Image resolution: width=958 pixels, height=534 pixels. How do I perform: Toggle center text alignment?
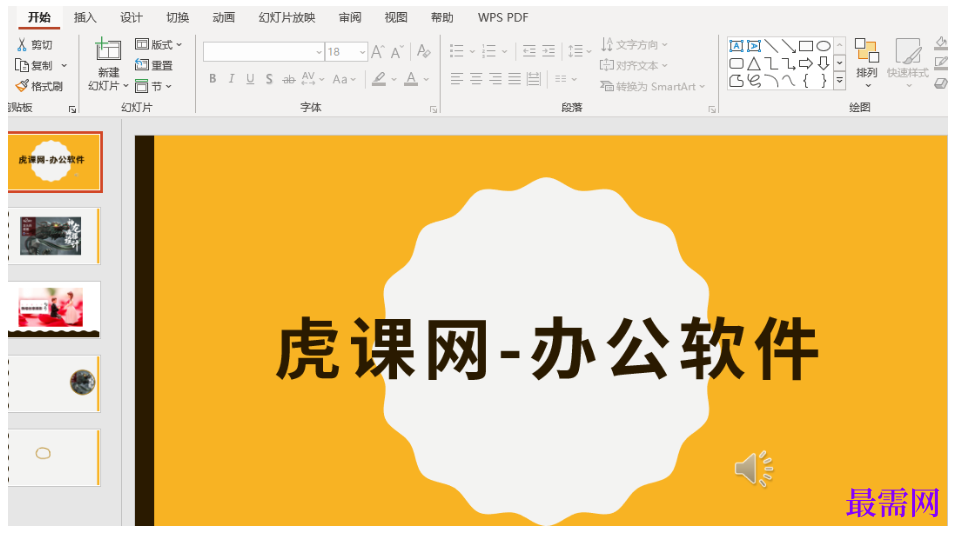point(476,78)
